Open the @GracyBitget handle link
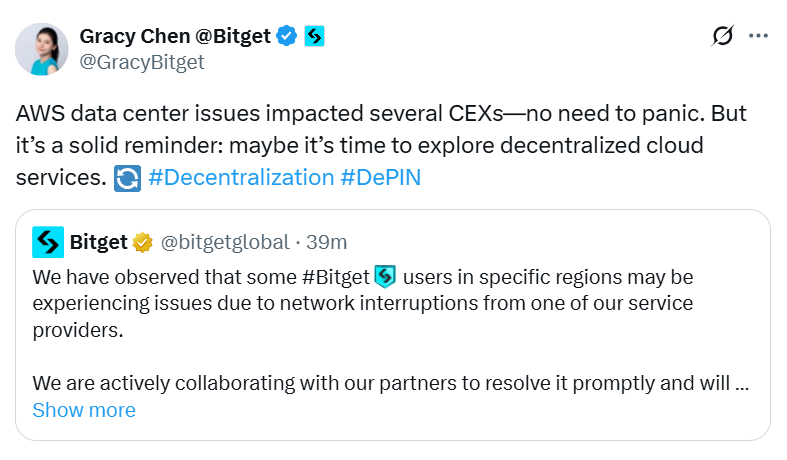 point(141,62)
